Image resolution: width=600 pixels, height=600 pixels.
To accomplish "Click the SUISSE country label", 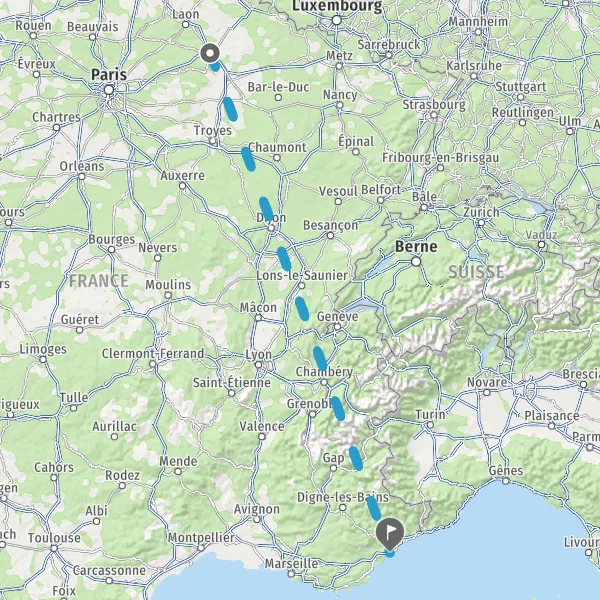I will coord(476,272).
